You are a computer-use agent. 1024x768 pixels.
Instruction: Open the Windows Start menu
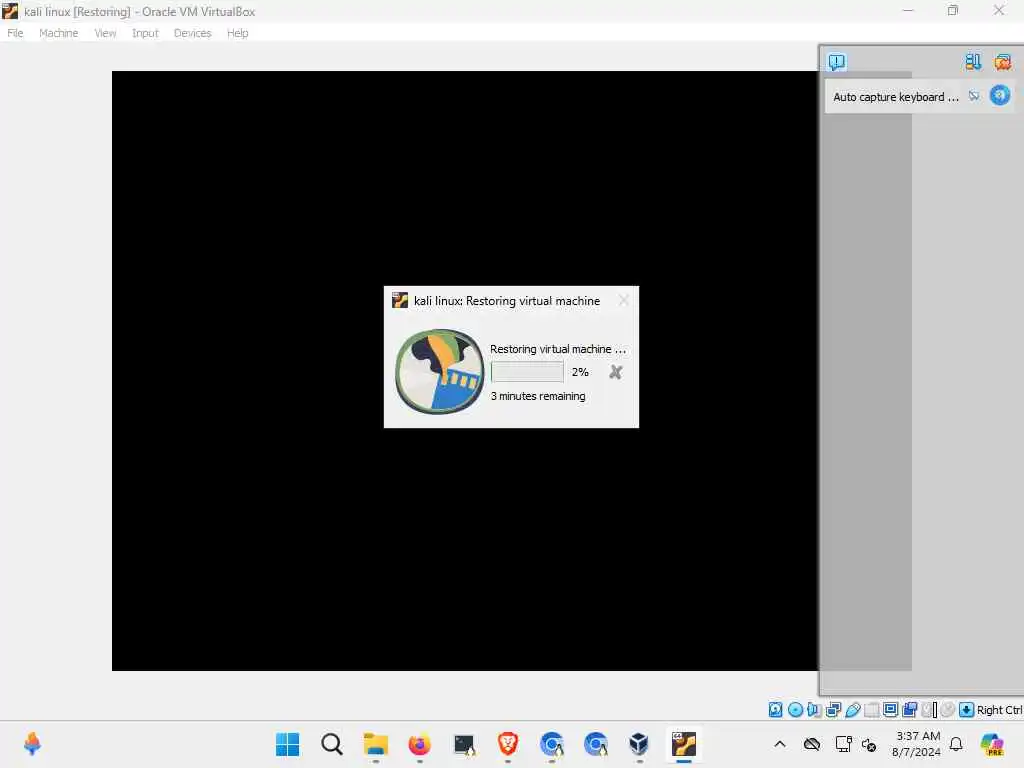pyautogui.click(x=287, y=744)
